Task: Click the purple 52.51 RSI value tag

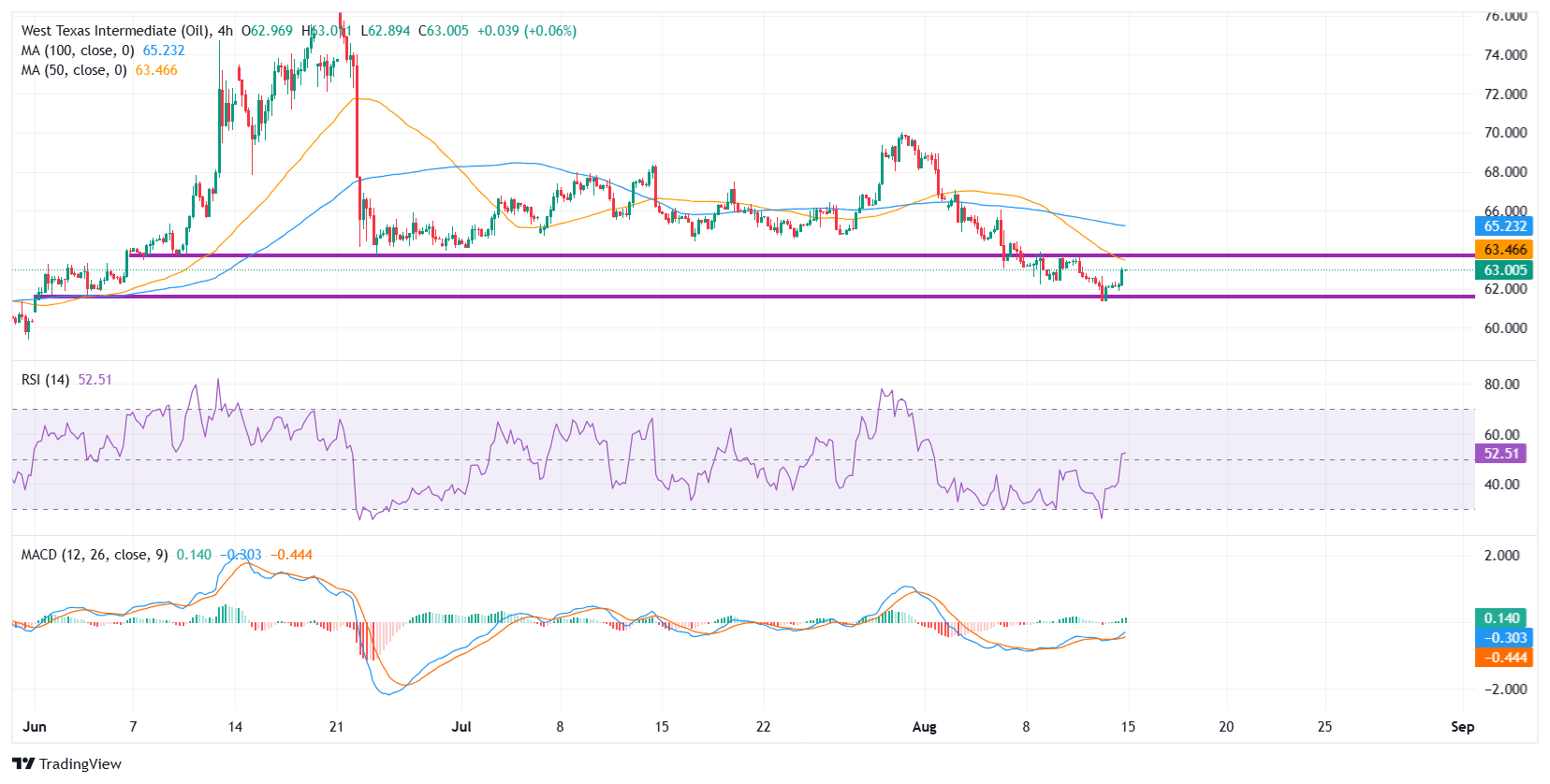Action: (1500, 454)
